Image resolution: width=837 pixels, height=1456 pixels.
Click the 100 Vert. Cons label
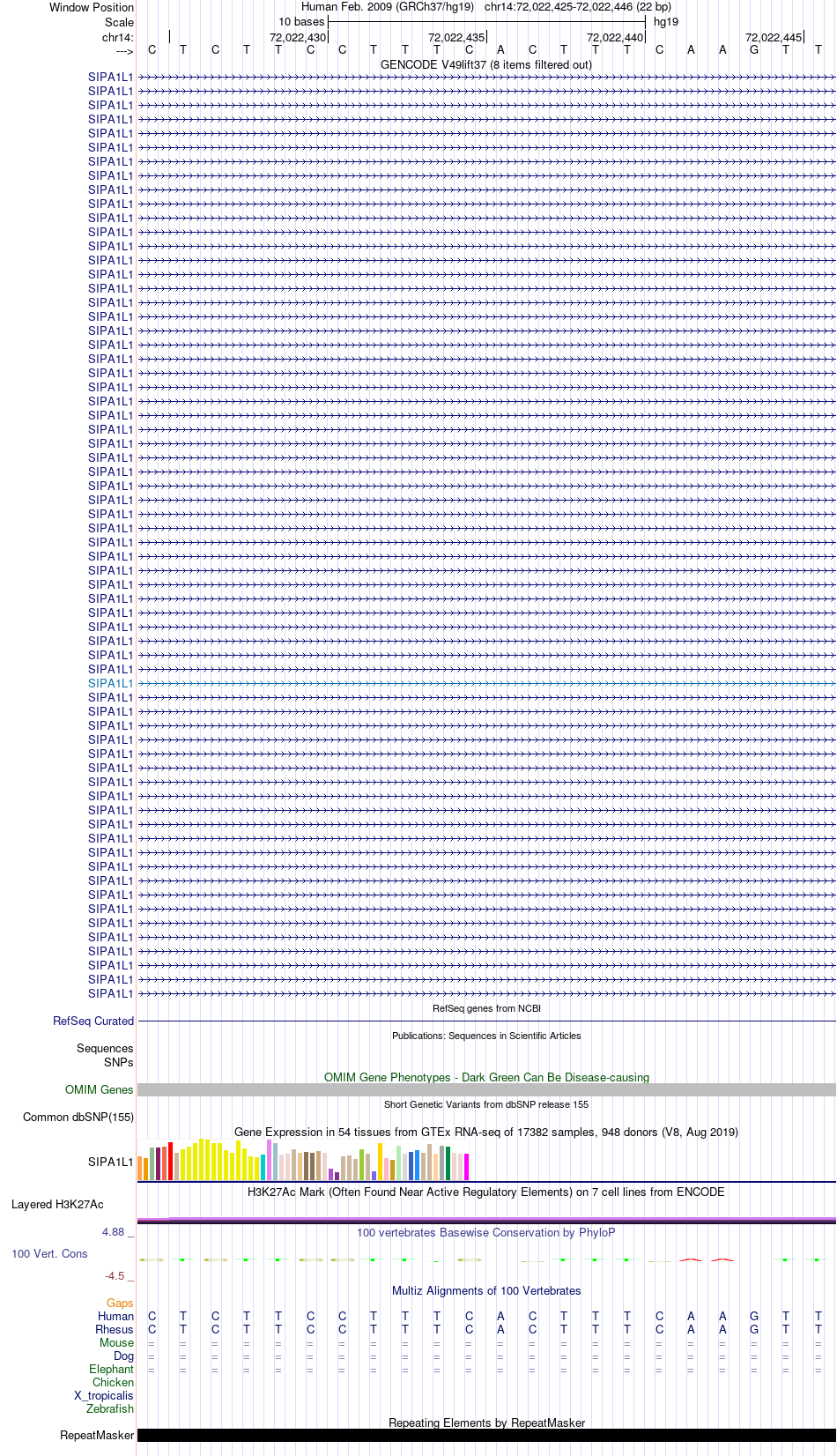click(49, 1253)
